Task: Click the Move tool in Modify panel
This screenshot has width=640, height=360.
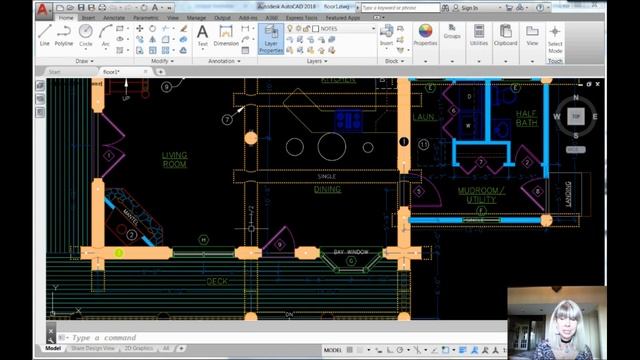Action: point(140,29)
